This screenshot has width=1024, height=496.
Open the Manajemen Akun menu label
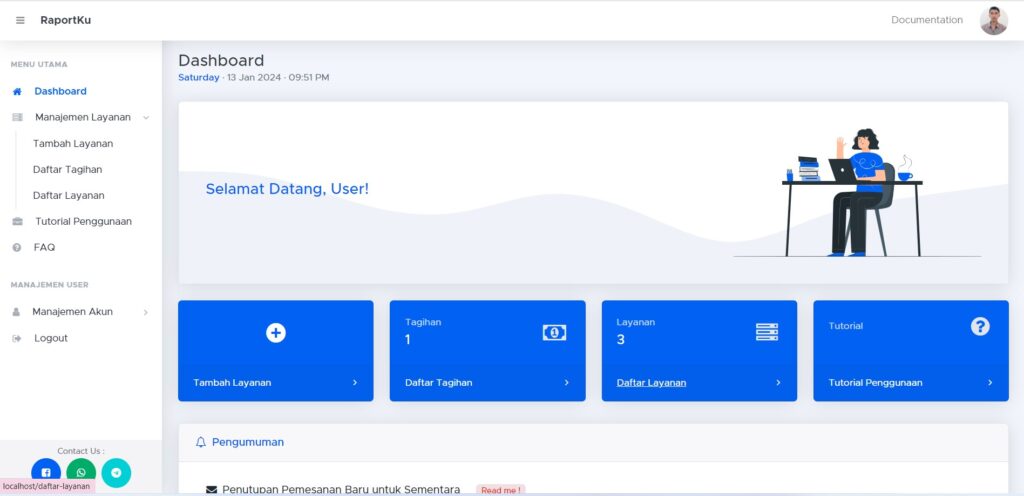72,312
